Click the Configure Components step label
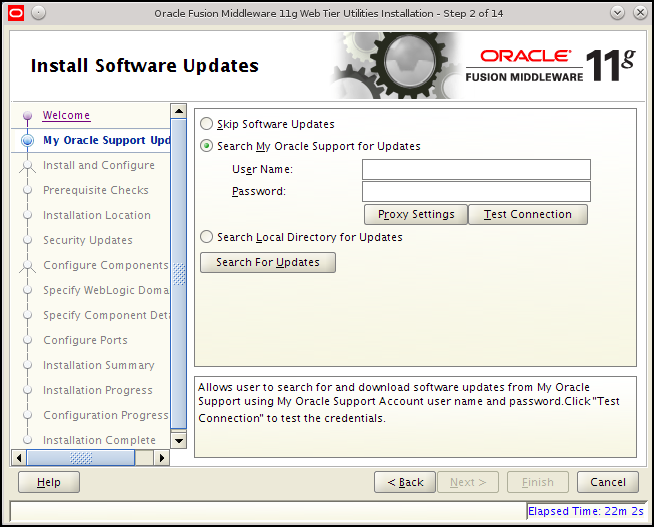 pos(106,265)
